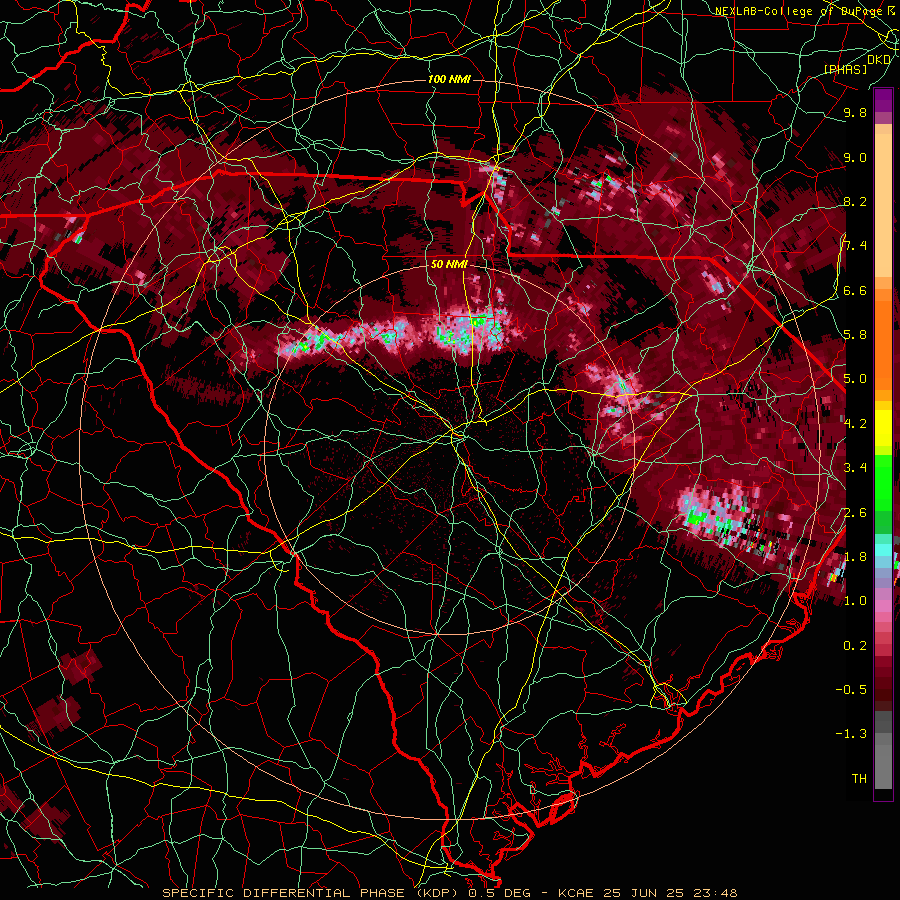This screenshot has height=900, width=900.
Task: Click the 1.8 value on the color scale
Action: [855, 557]
